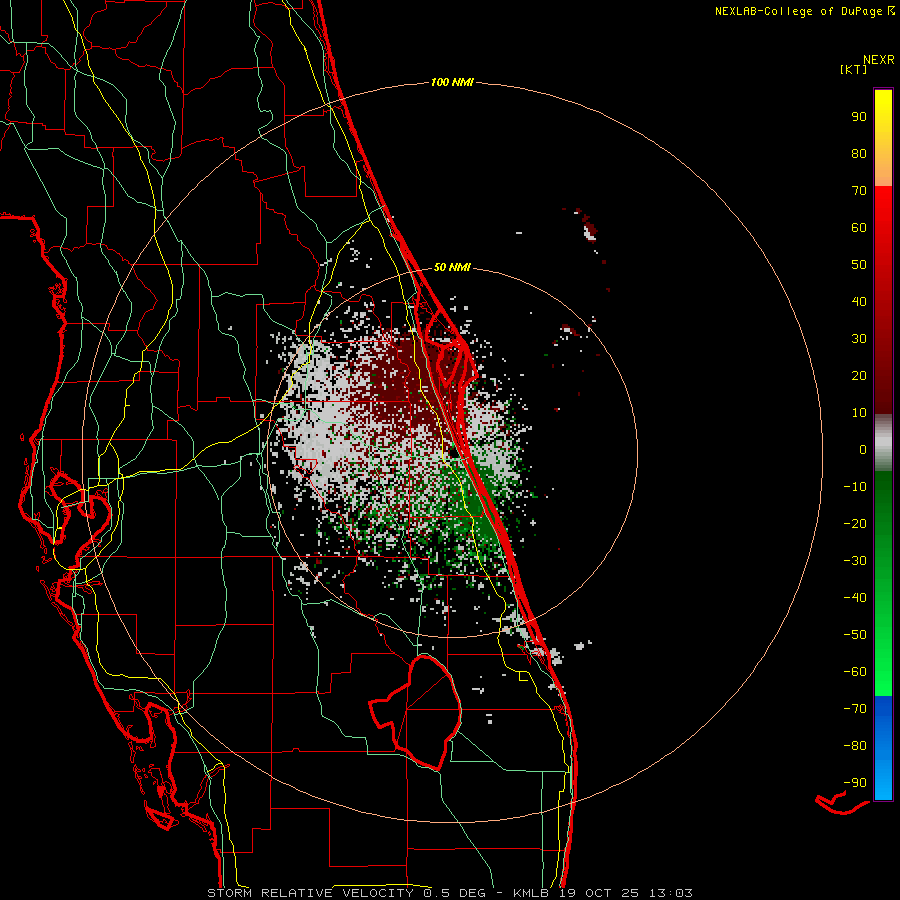
Task: Click the positive 90 knot scale value
Action: [x=859, y=117]
